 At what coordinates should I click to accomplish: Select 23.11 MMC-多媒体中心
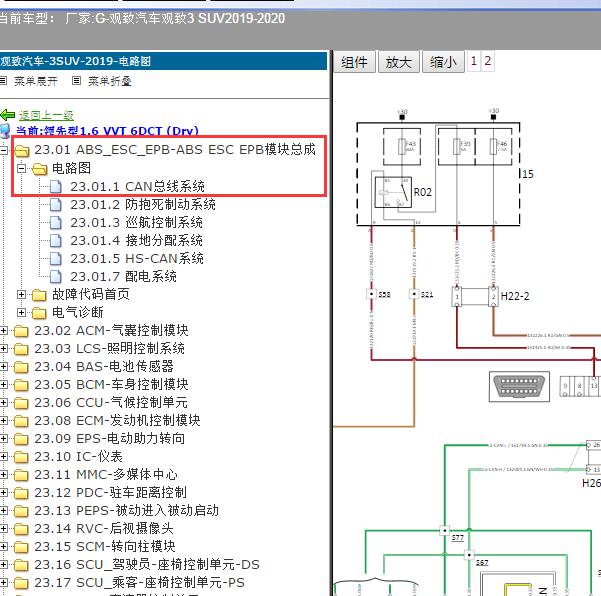pyautogui.click(x=106, y=475)
